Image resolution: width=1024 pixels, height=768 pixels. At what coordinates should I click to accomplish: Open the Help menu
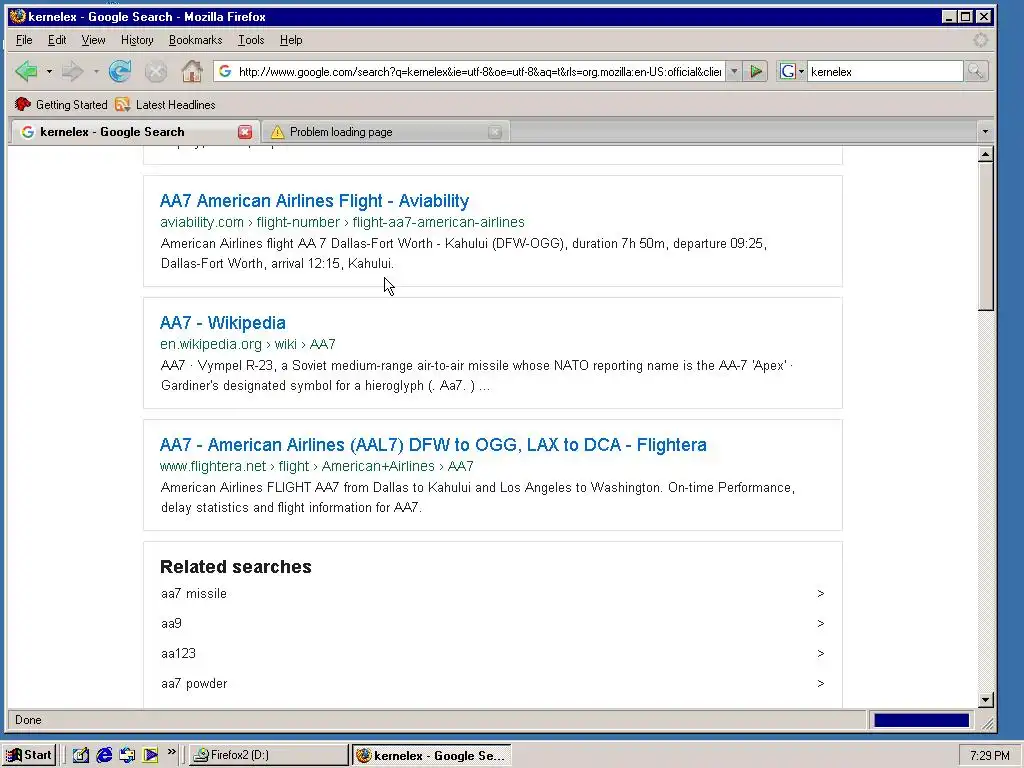[291, 40]
